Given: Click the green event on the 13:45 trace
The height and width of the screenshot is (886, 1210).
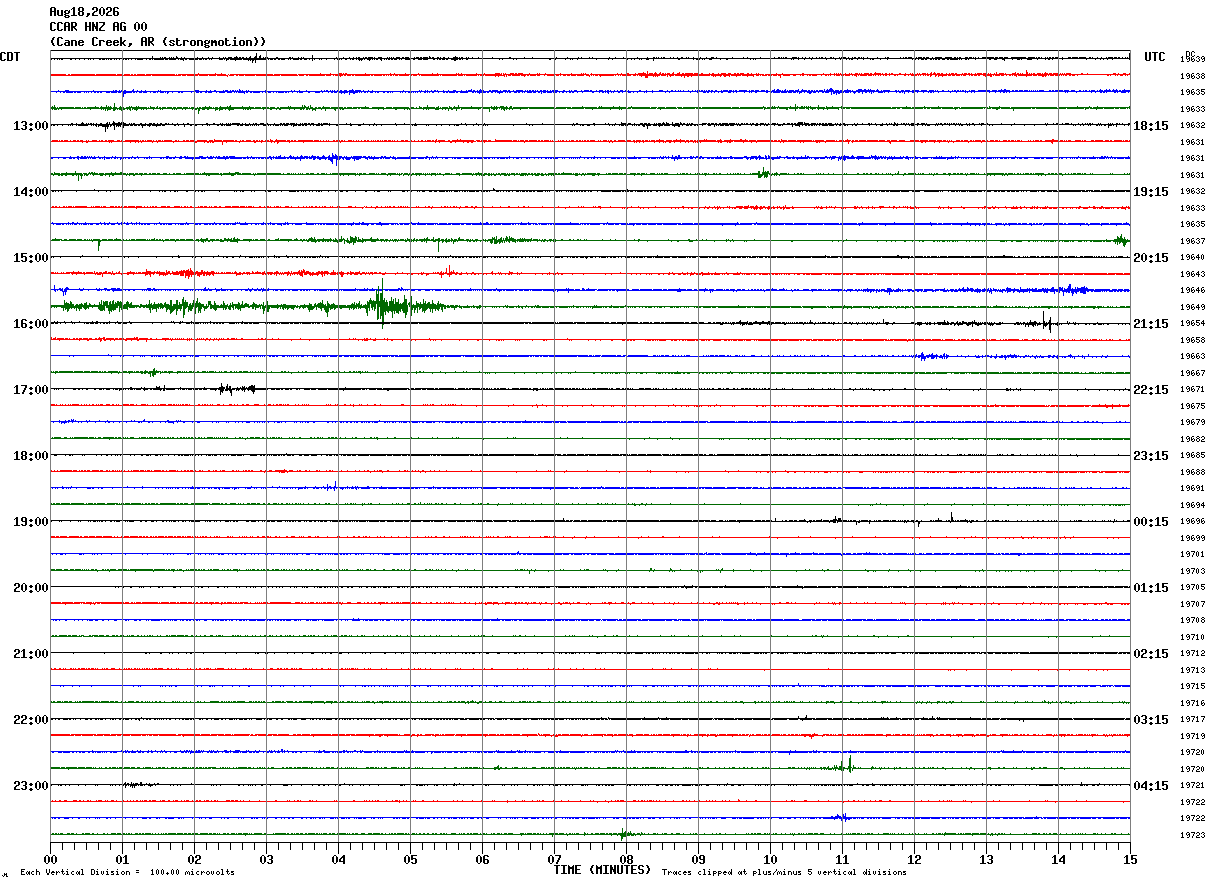Looking at the screenshot, I should pyautogui.click(x=763, y=174).
